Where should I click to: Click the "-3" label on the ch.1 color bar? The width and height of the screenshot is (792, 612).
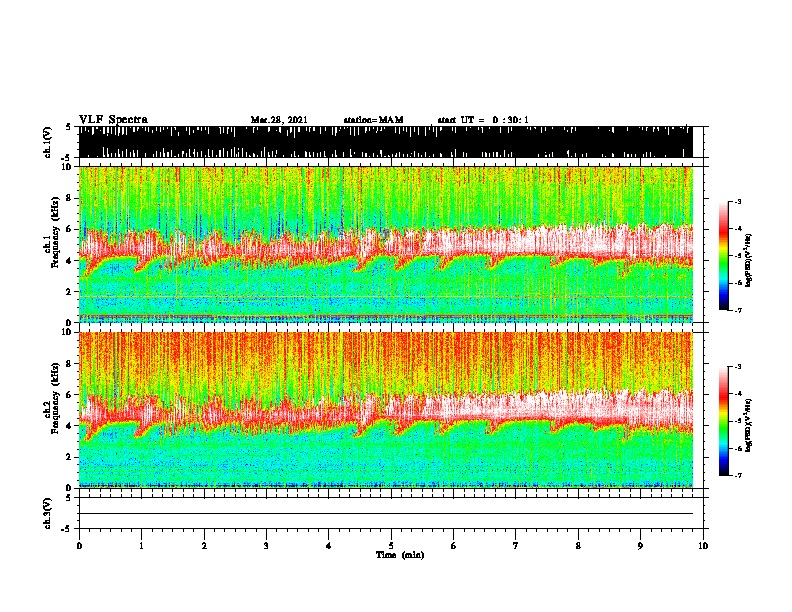click(737, 202)
